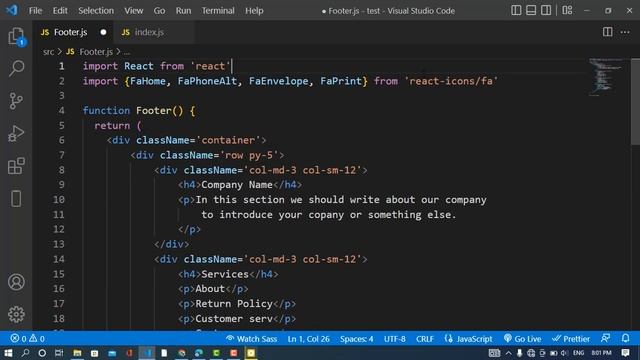The image size is (640, 360).
Task: Open the Accounts menu icon
Action: pyautogui.click(x=16, y=282)
